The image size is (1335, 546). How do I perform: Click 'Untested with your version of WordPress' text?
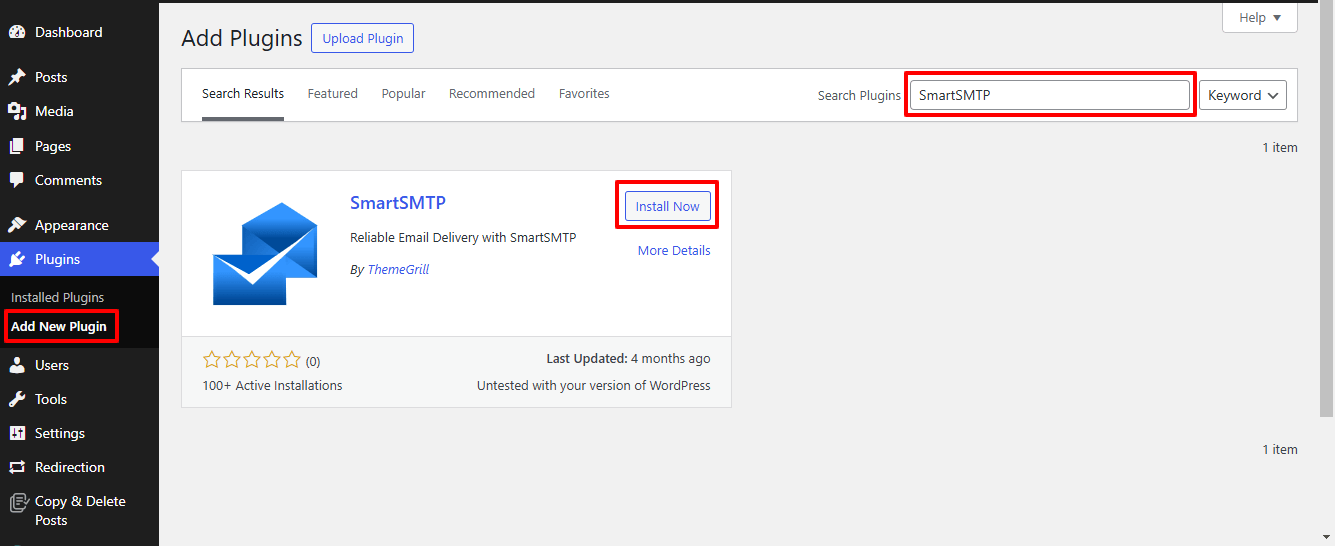coord(594,385)
